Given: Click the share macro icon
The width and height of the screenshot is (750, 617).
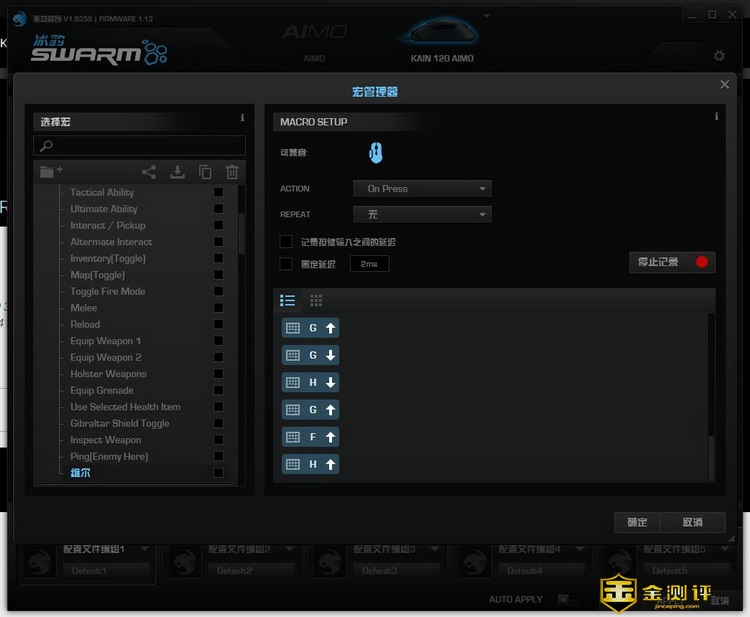Looking at the screenshot, I should [149, 172].
